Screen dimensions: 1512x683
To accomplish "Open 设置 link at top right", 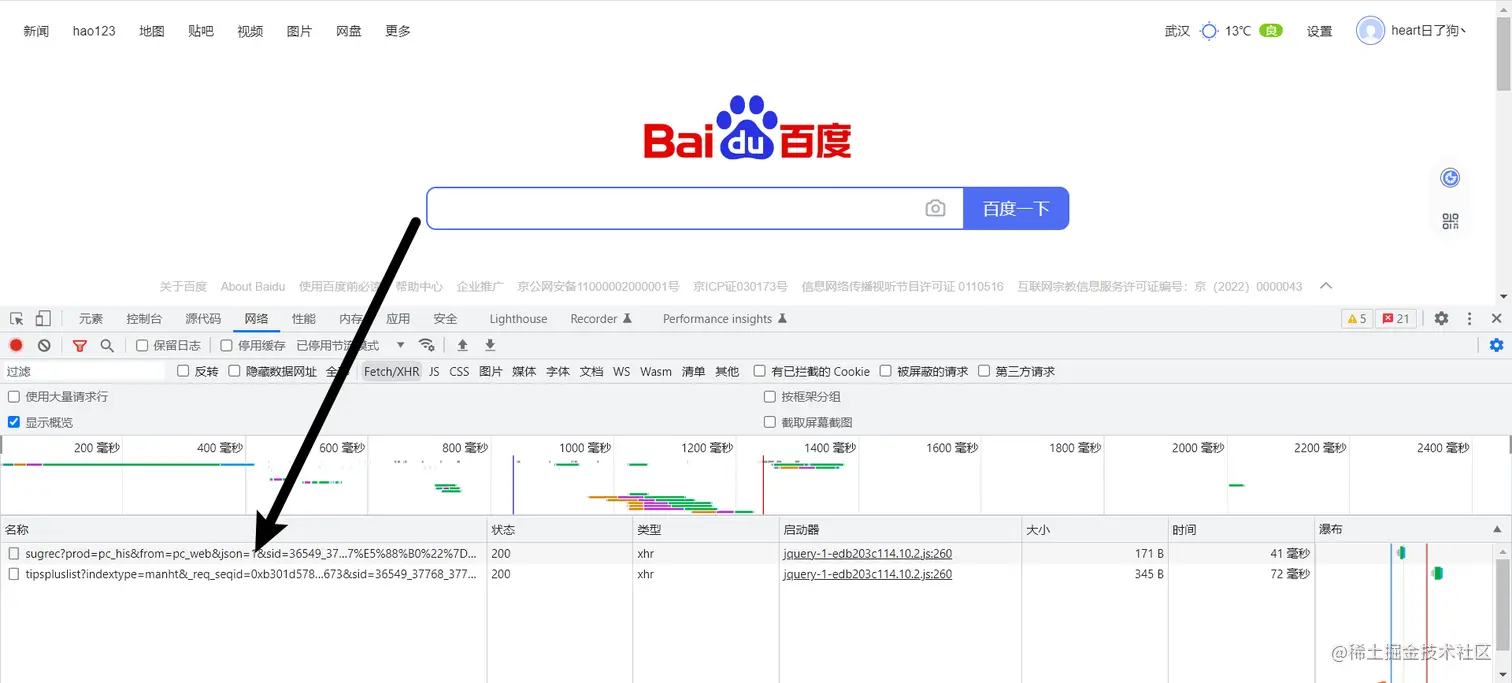I will 1320,31.
